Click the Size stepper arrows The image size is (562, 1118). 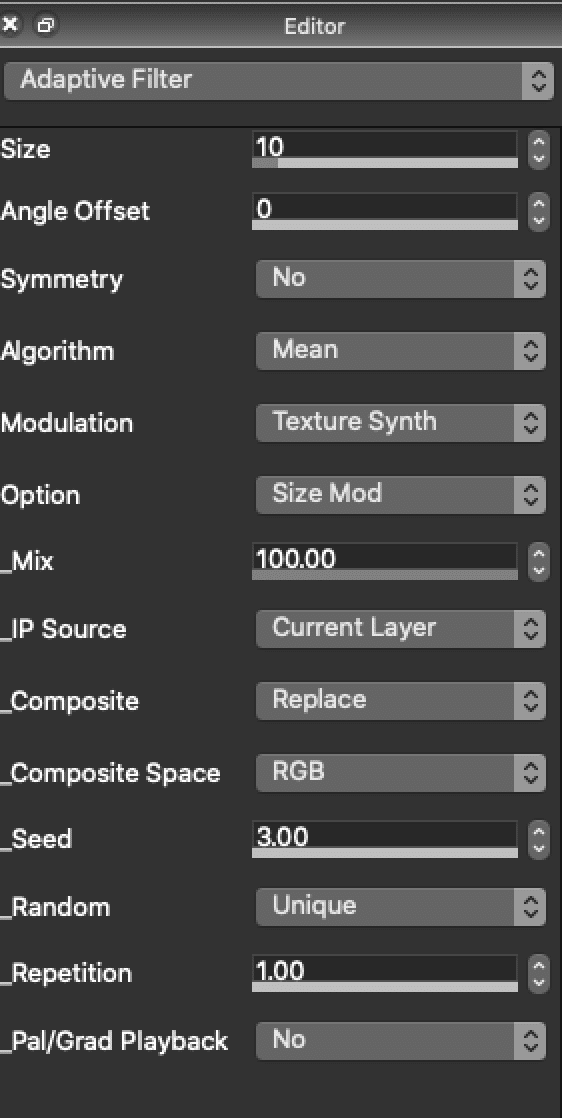pyautogui.click(x=539, y=150)
